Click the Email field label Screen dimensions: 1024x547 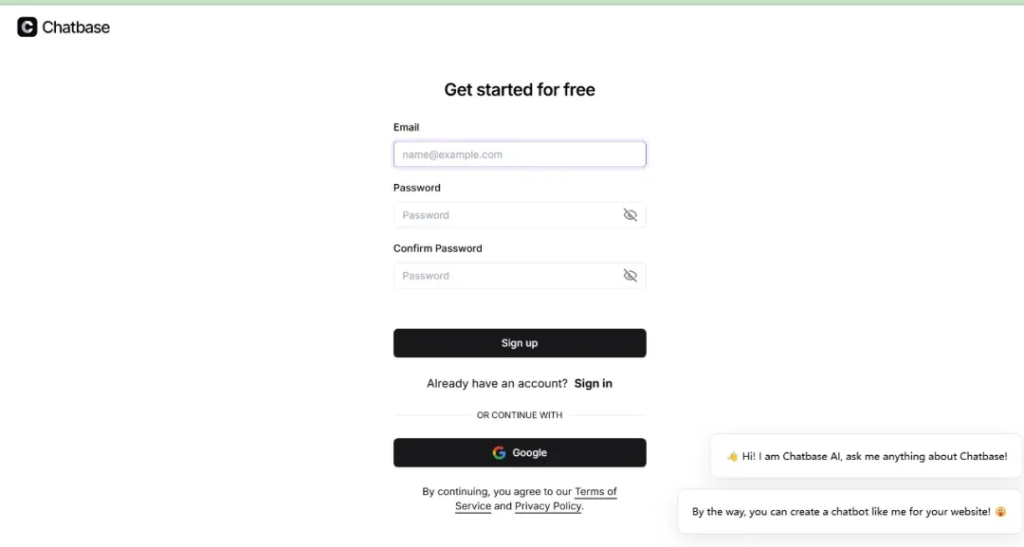click(406, 127)
